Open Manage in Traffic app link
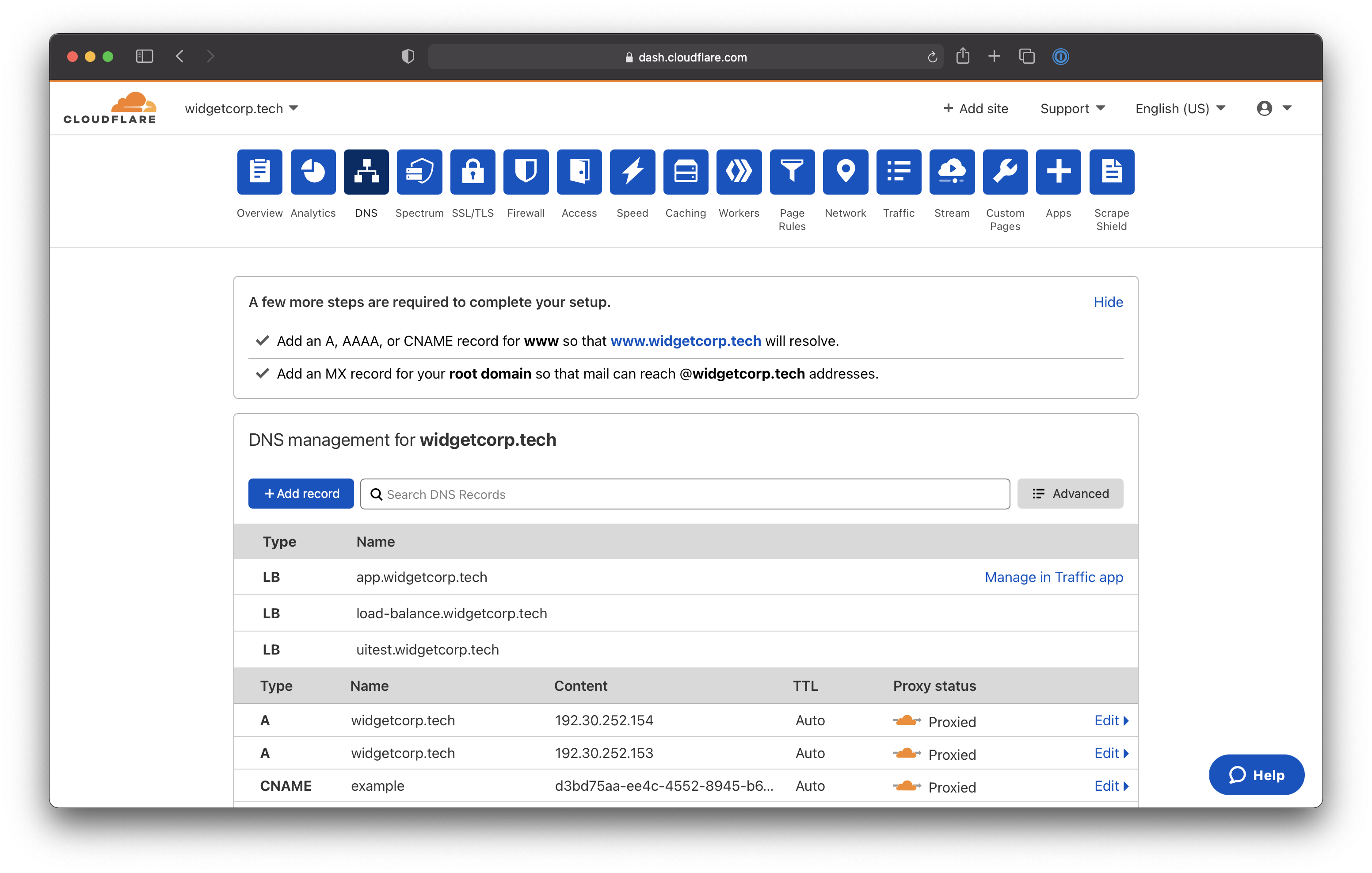Viewport: 1372px width, 873px height. [1053, 577]
